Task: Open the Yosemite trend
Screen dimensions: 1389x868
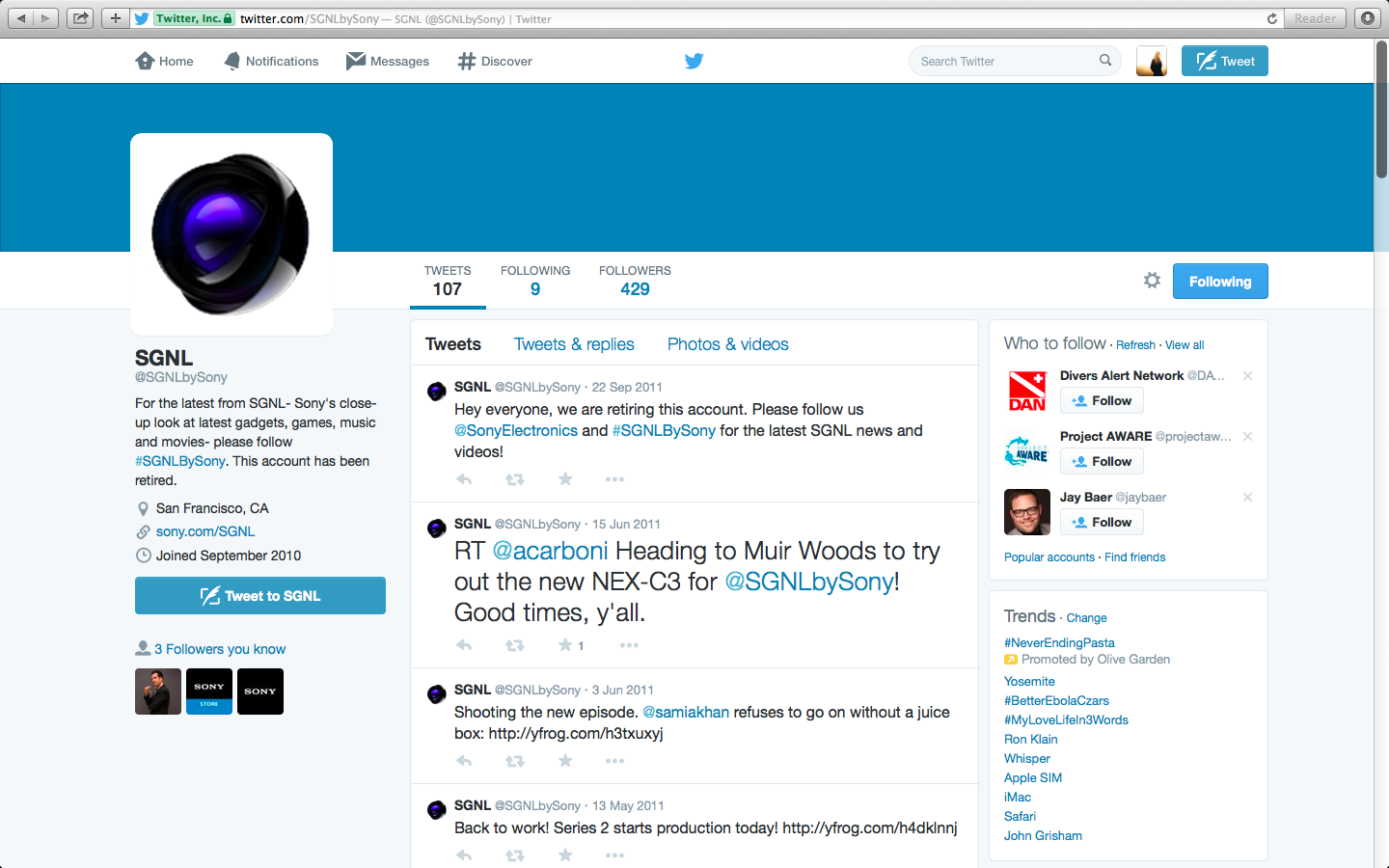Action: coord(1029,681)
